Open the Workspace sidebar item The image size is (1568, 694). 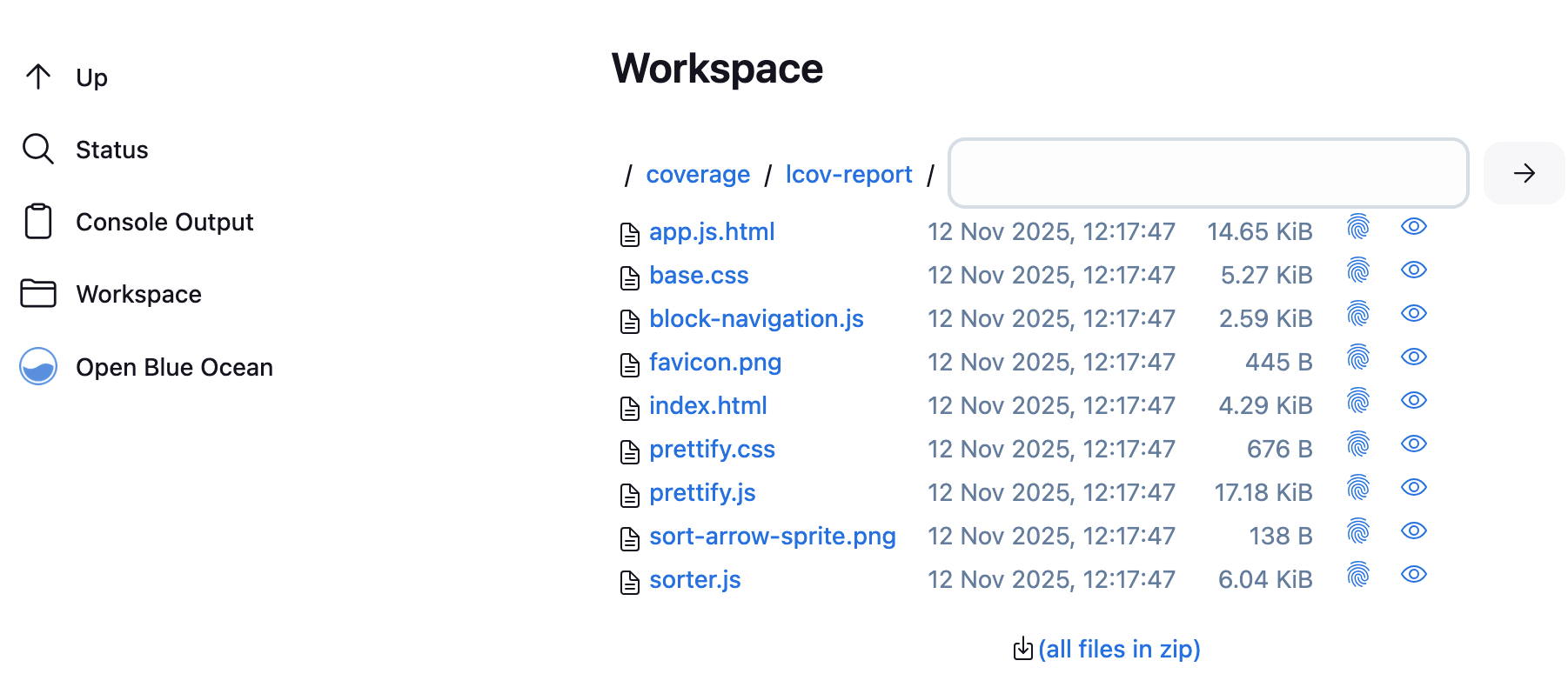click(138, 295)
